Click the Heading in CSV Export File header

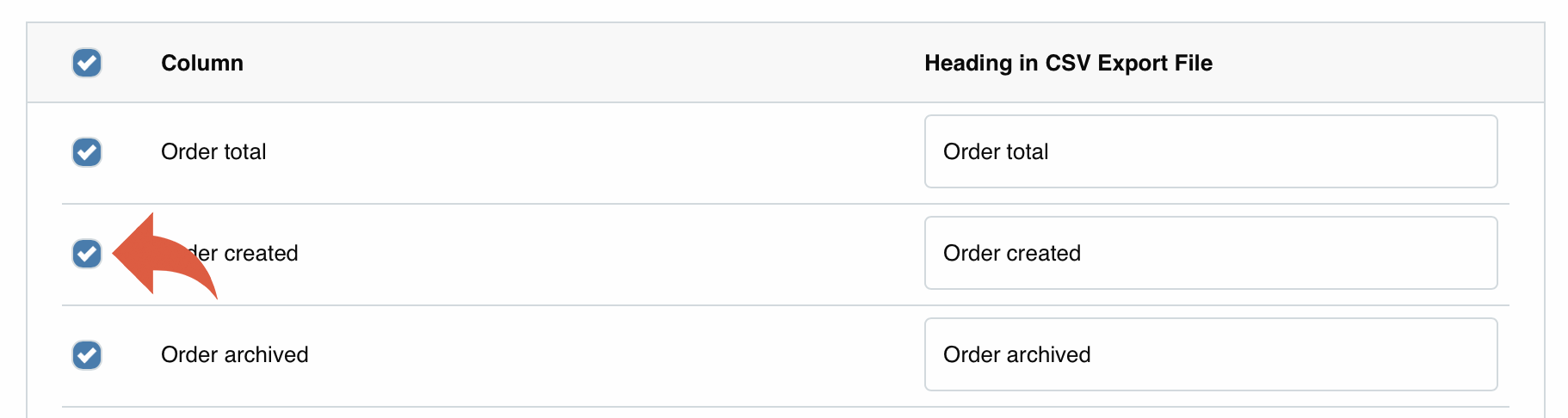(x=1068, y=64)
